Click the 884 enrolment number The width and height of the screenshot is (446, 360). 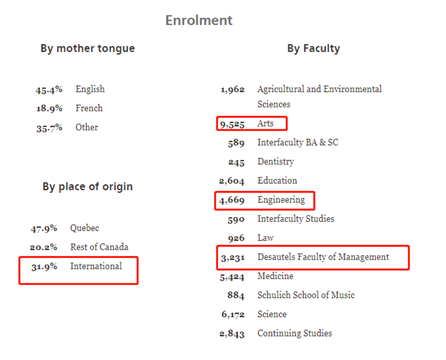pos(236,295)
